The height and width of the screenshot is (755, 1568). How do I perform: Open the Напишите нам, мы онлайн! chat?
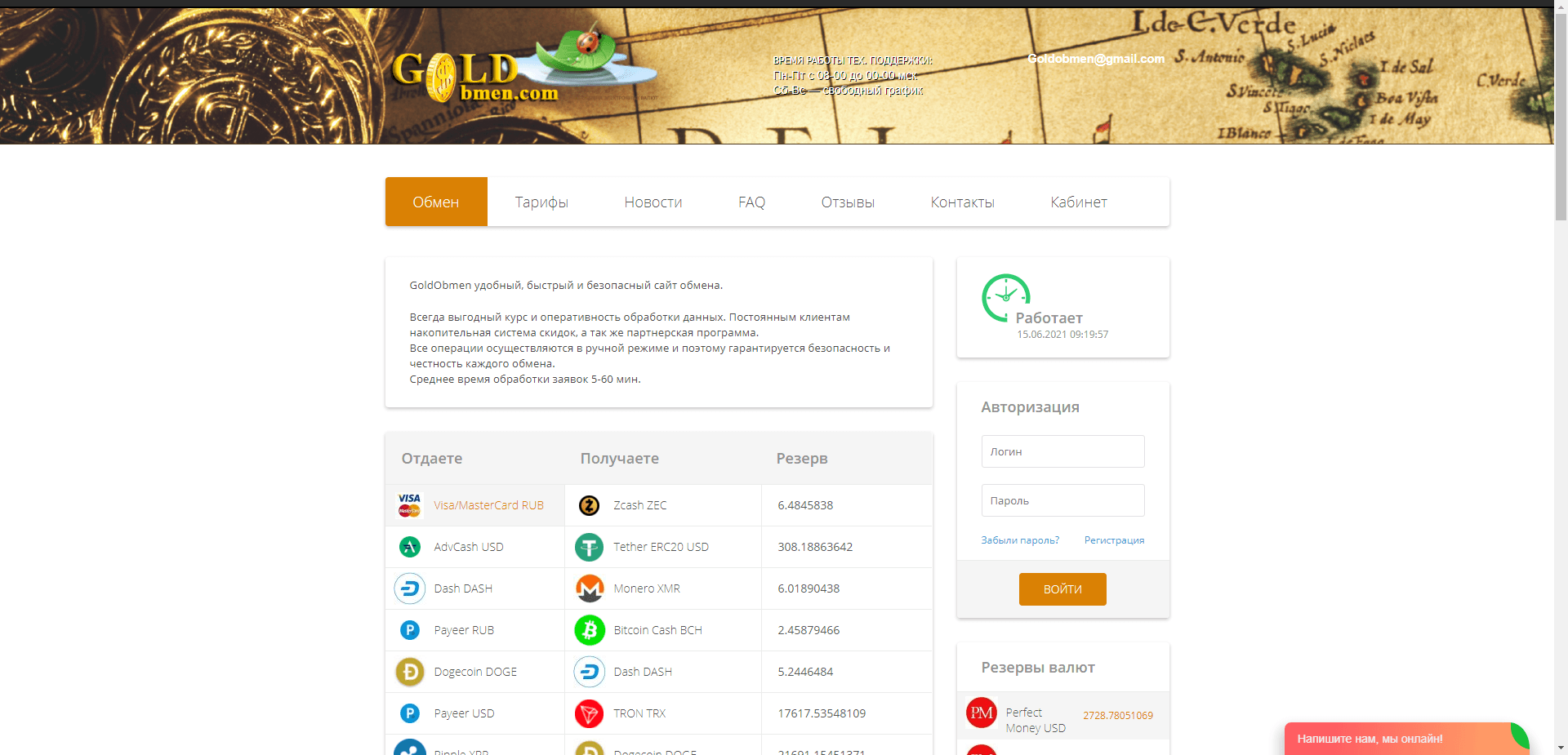click(x=1406, y=739)
